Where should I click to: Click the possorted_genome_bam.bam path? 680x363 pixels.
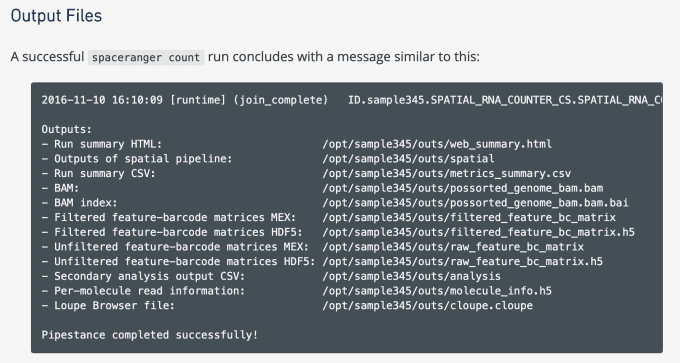[463, 188]
